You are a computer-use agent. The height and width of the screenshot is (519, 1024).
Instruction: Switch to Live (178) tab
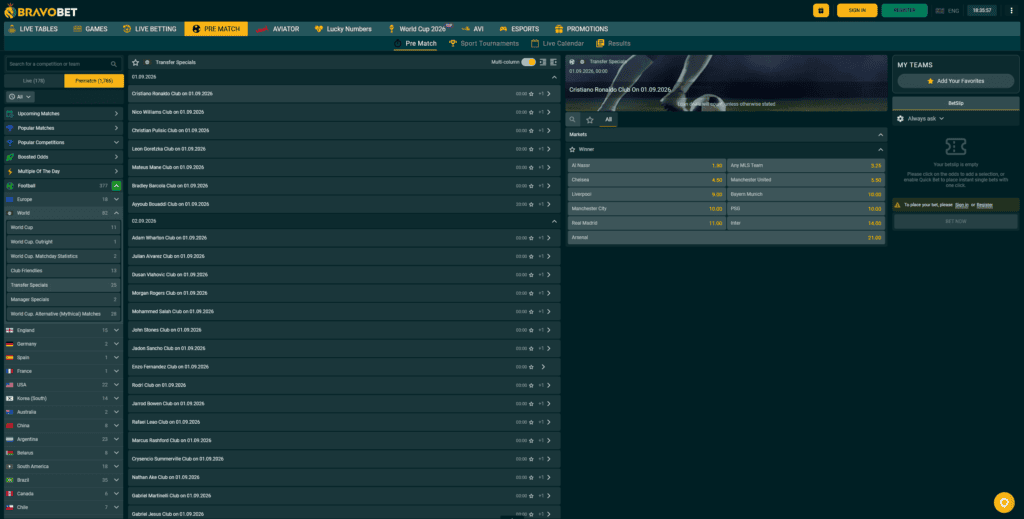34,81
